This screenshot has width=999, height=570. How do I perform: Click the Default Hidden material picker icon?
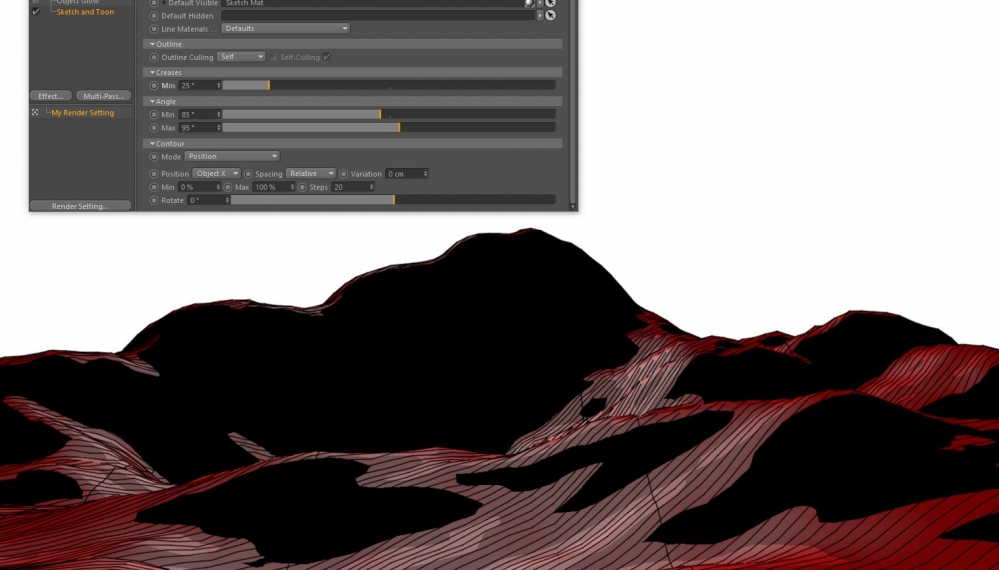(550, 16)
